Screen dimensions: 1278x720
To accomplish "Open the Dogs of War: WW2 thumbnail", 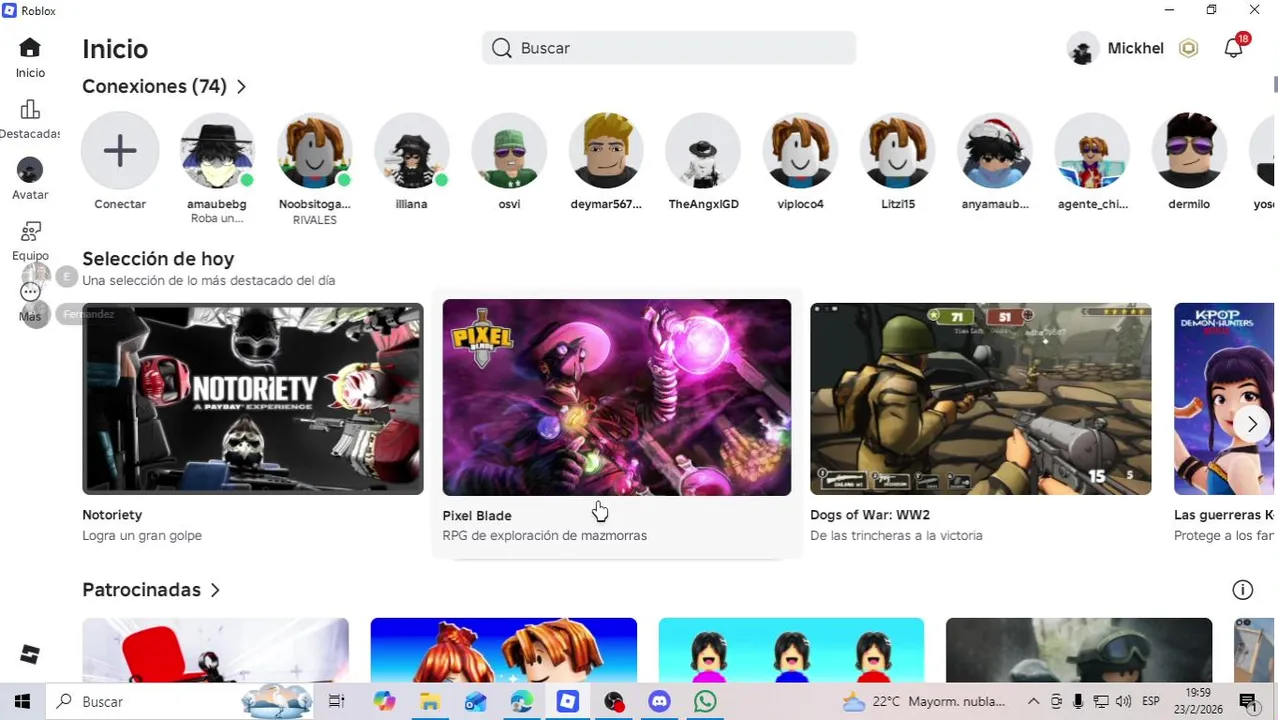I will [981, 399].
